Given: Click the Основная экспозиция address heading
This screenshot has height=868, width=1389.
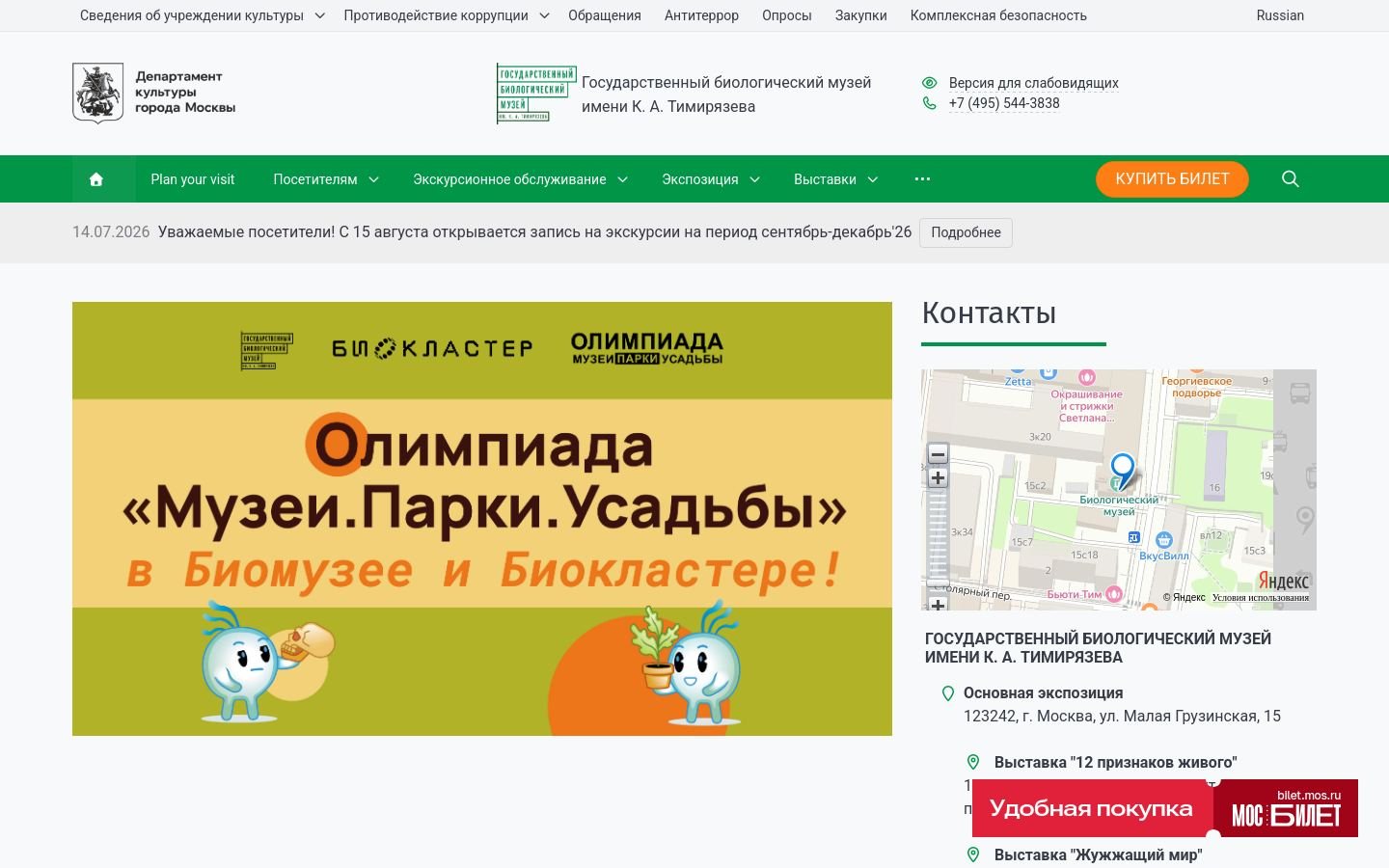Looking at the screenshot, I should (1043, 693).
